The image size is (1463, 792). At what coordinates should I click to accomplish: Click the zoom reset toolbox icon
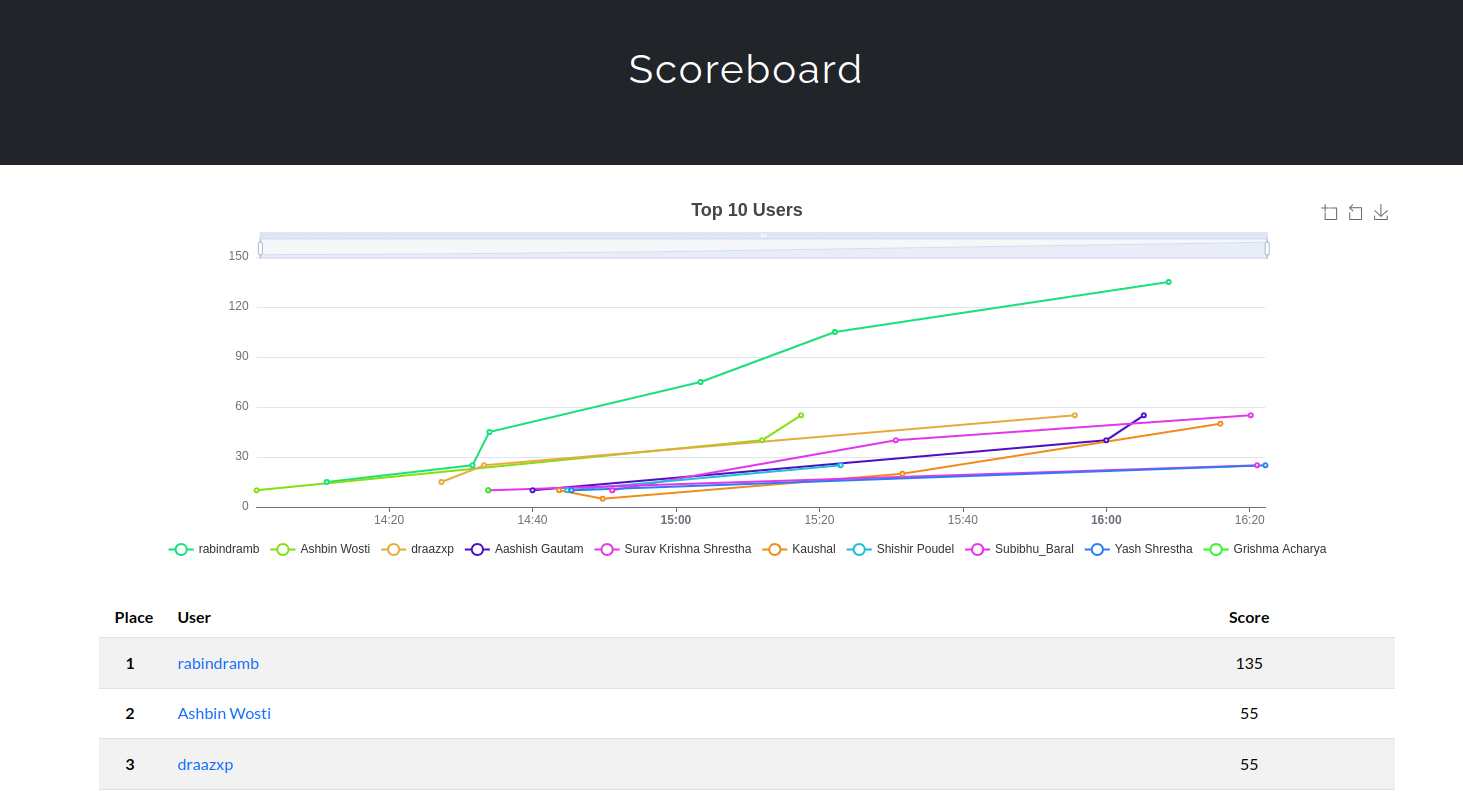1355,212
